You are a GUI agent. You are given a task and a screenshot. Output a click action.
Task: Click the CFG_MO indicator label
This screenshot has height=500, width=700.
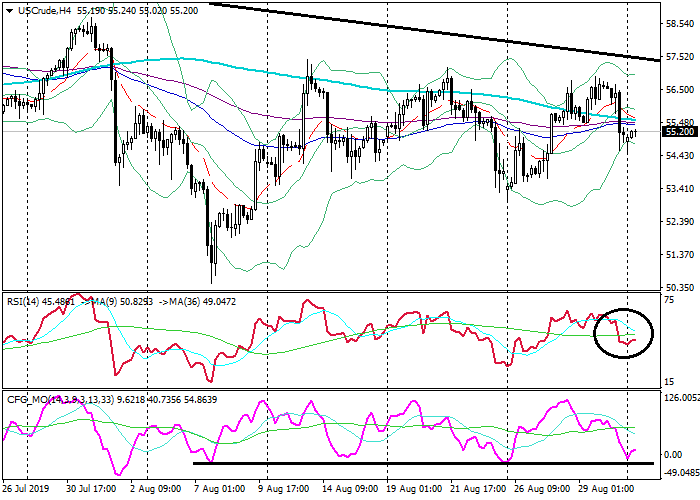[27, 399]
